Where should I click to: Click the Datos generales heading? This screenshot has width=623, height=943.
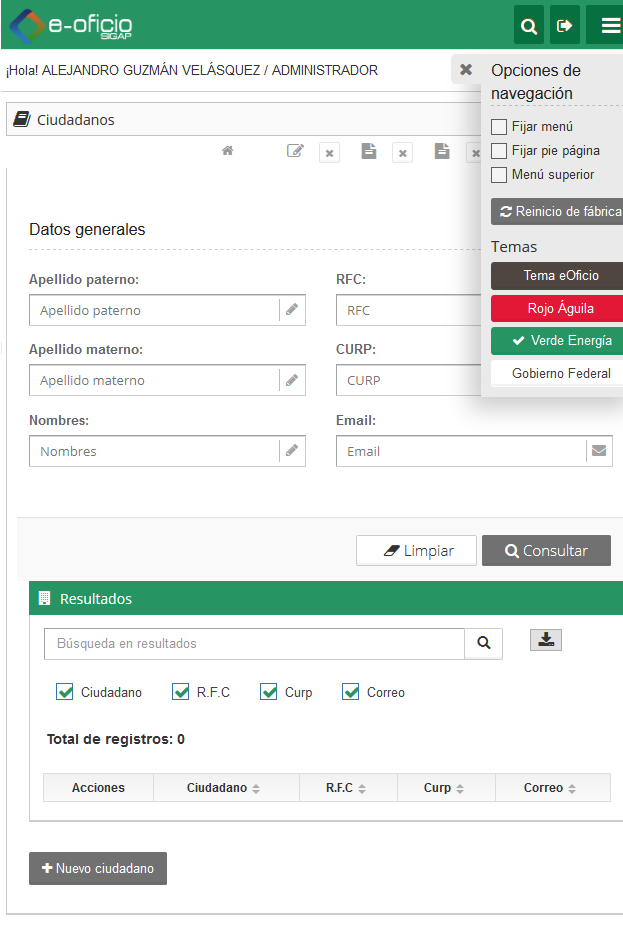click(87, 229)
